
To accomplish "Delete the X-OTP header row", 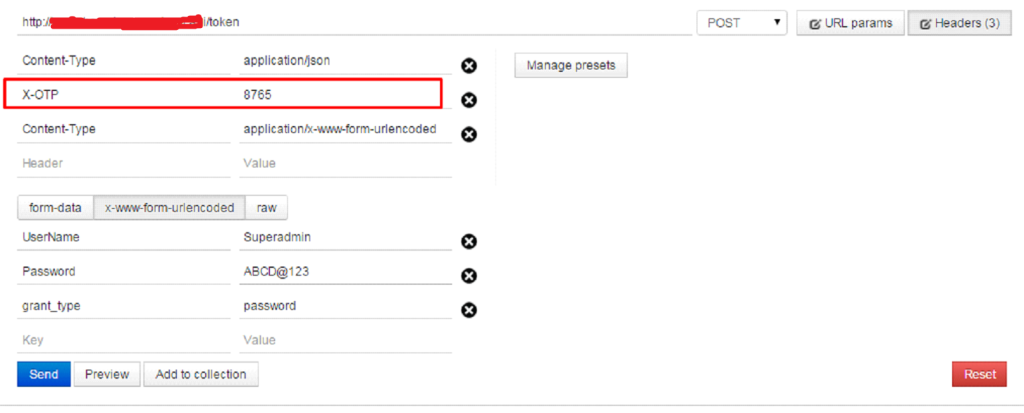I will [469, 100].
